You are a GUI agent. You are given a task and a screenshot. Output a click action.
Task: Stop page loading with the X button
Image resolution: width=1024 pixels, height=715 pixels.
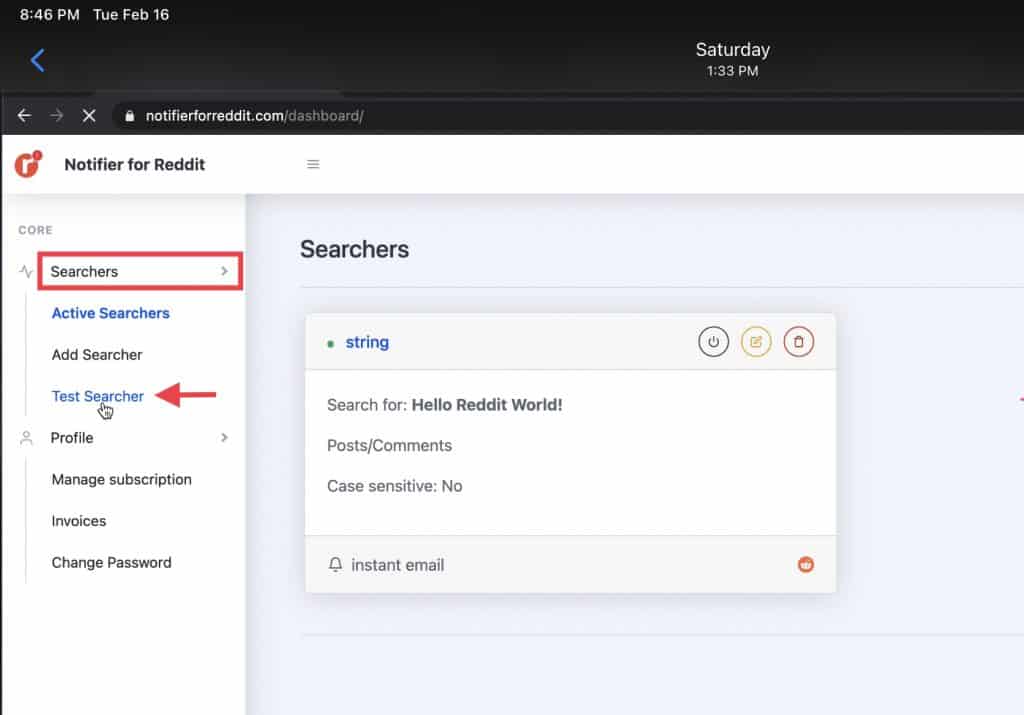point(89,116)
